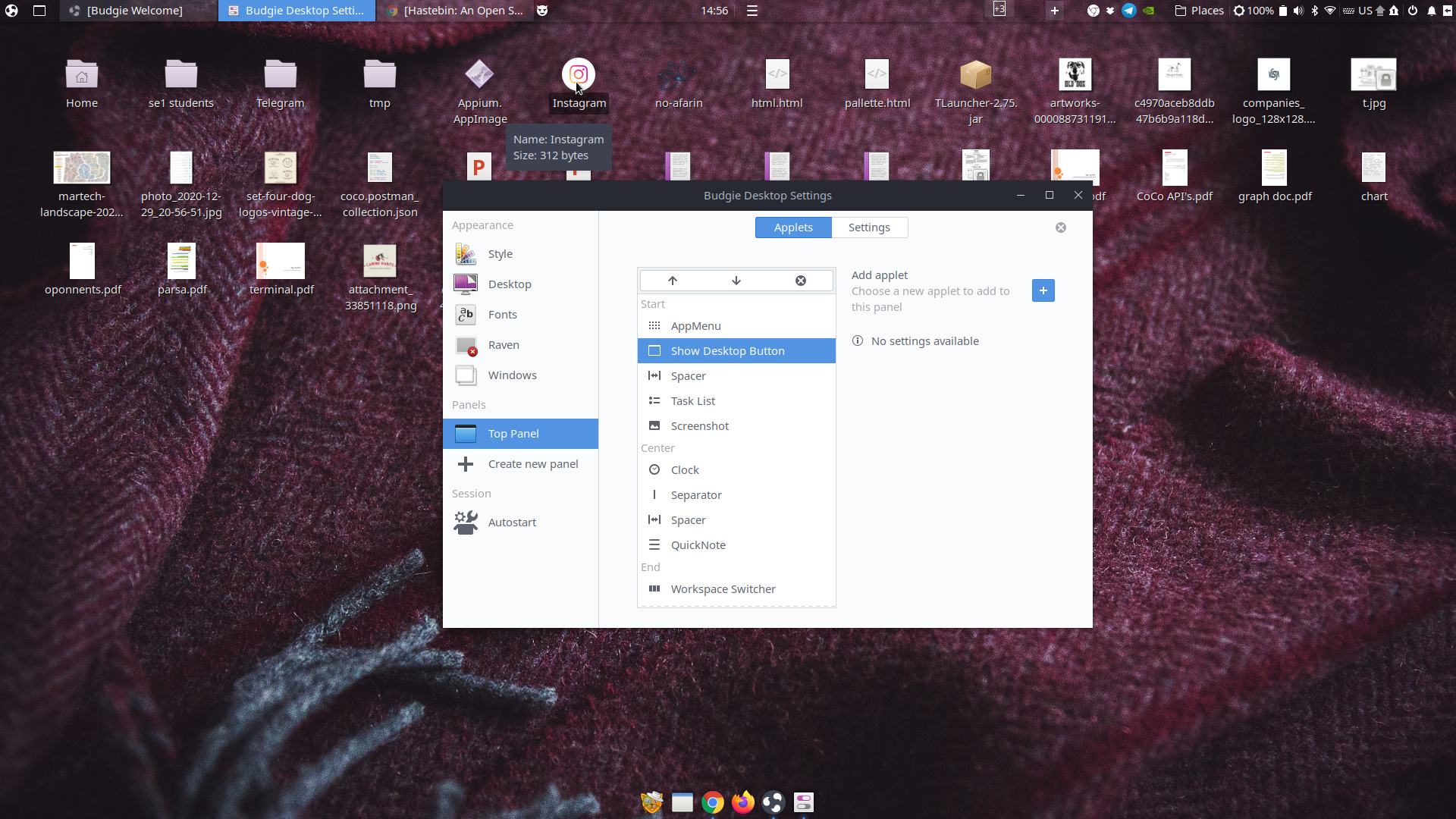This screenshot has height=819, width=1456.
Task: Click the blue plus Add applet button
Action: click(1043, 290)
